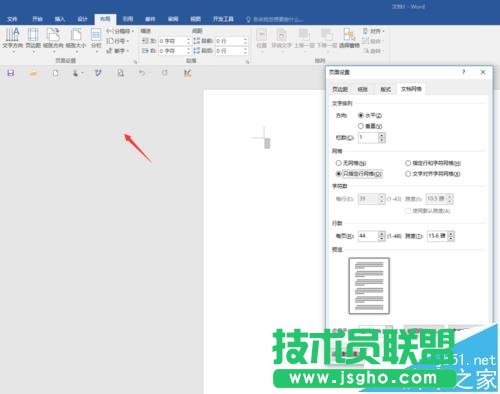Increase the 栏数 columns stepper value
500x394 pixels.
[x=382, y=135]
